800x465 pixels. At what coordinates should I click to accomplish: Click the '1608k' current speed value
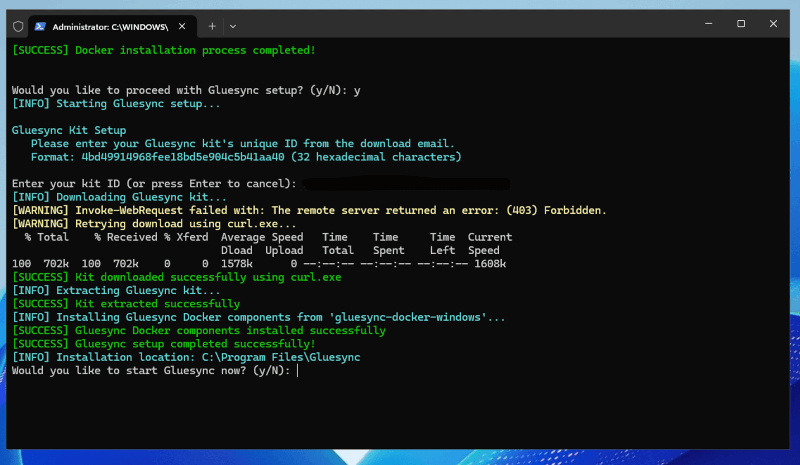click(490, 263)
